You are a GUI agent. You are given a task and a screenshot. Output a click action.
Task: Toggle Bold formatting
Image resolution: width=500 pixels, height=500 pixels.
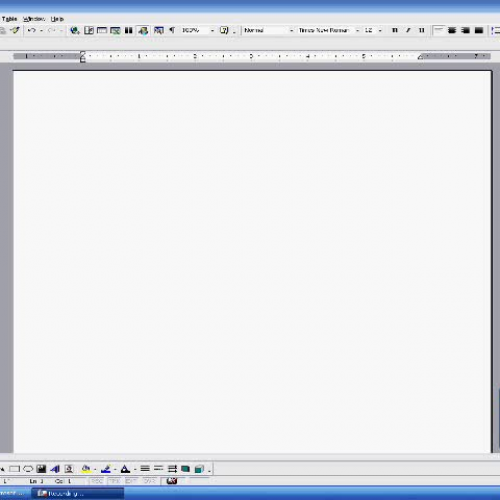(395, 30)
